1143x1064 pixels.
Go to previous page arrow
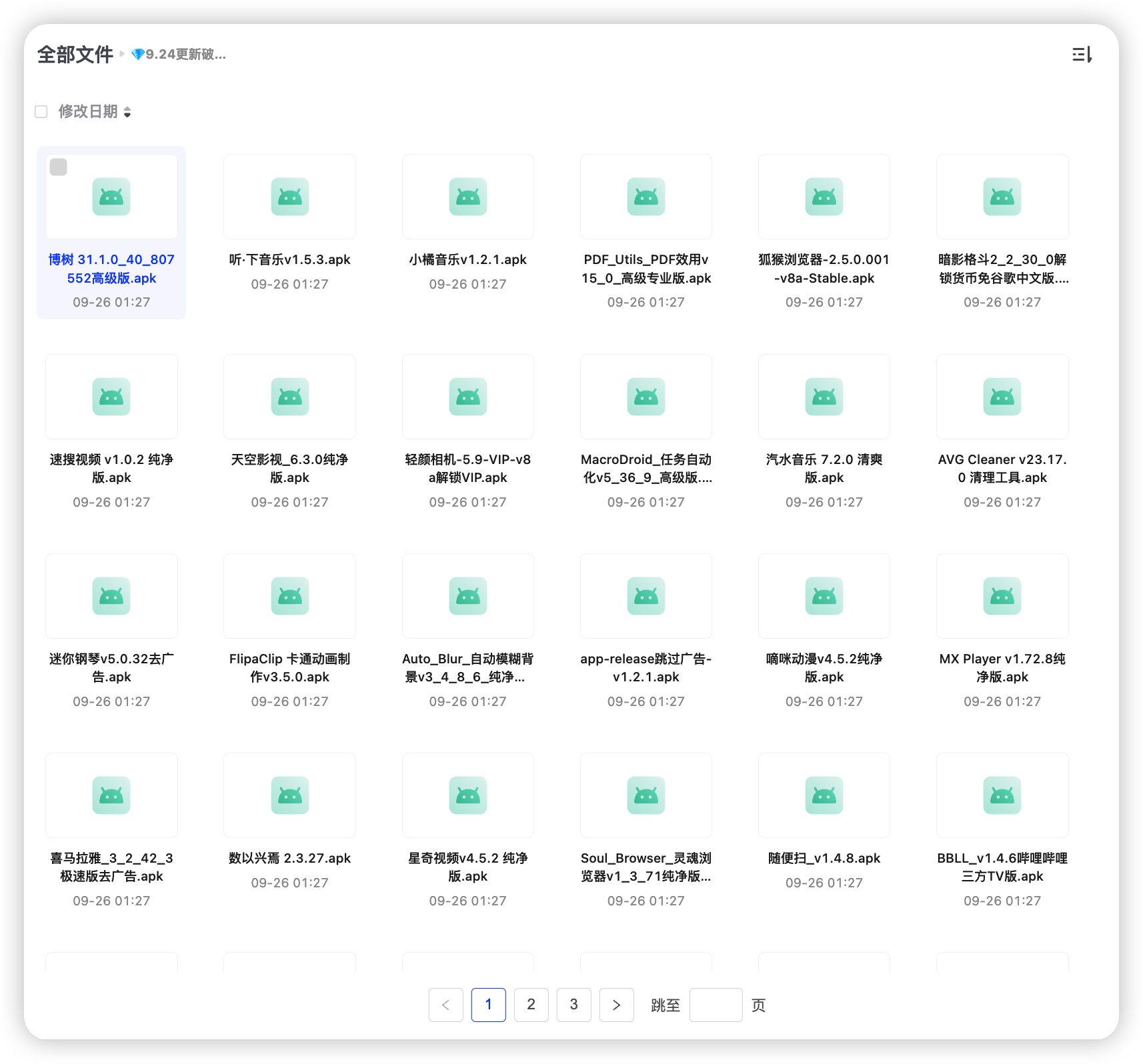click(446, 1005)
